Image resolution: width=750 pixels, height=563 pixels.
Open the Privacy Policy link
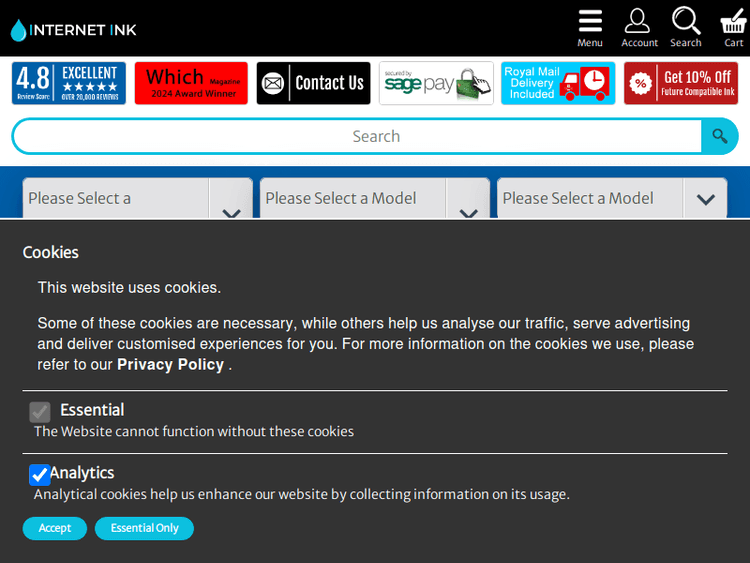[170, 365]
